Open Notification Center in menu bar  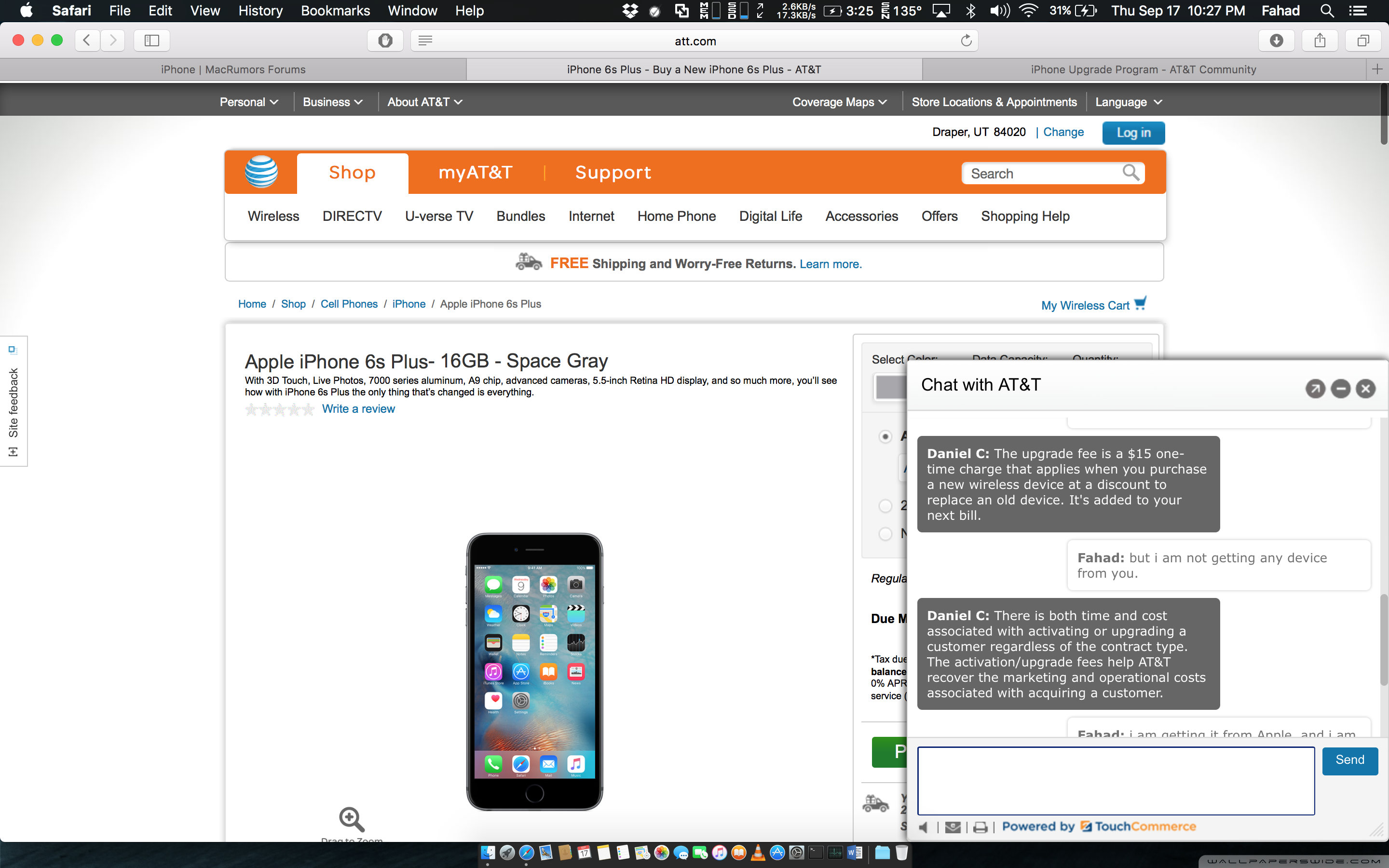(x=1358, y=11)
